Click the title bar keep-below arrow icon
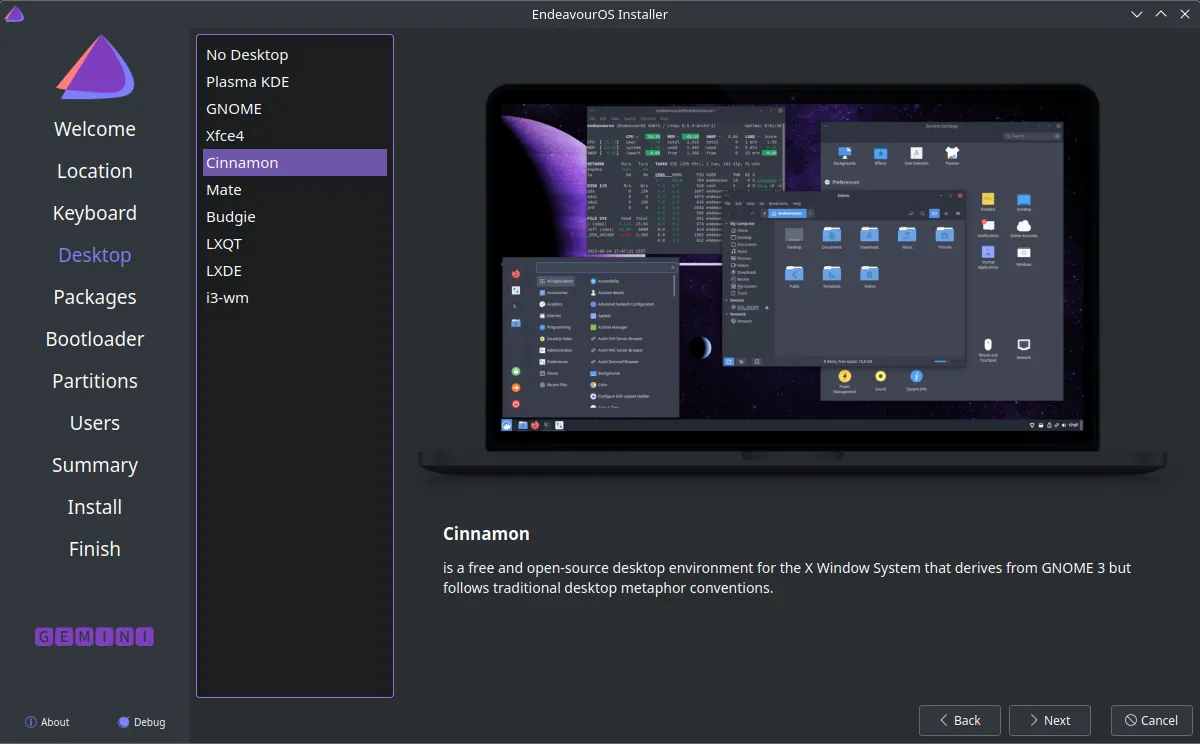The width and height of the screenshot is (1200, 744). pos(1137,14)
